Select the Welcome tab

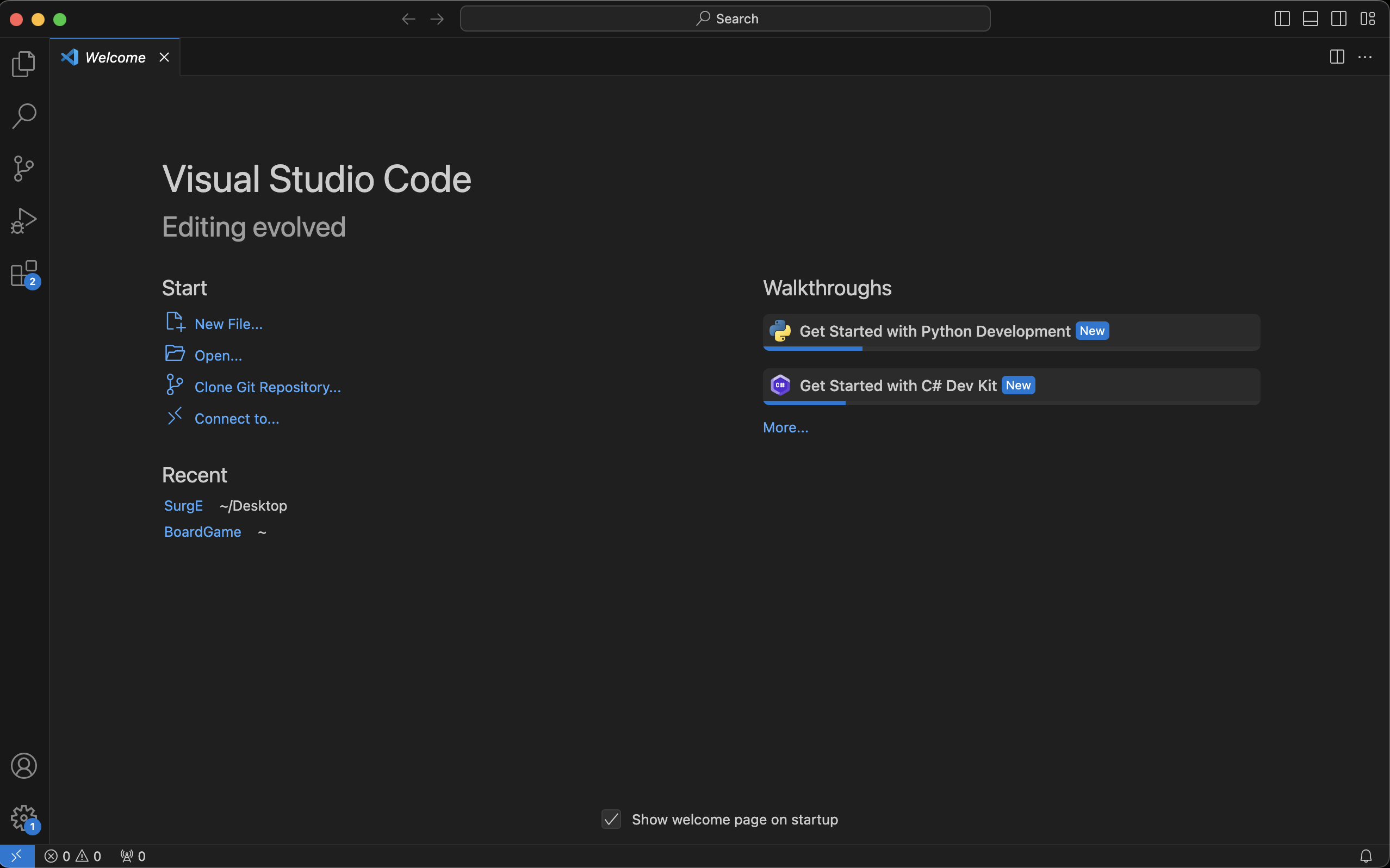[115, 58]
